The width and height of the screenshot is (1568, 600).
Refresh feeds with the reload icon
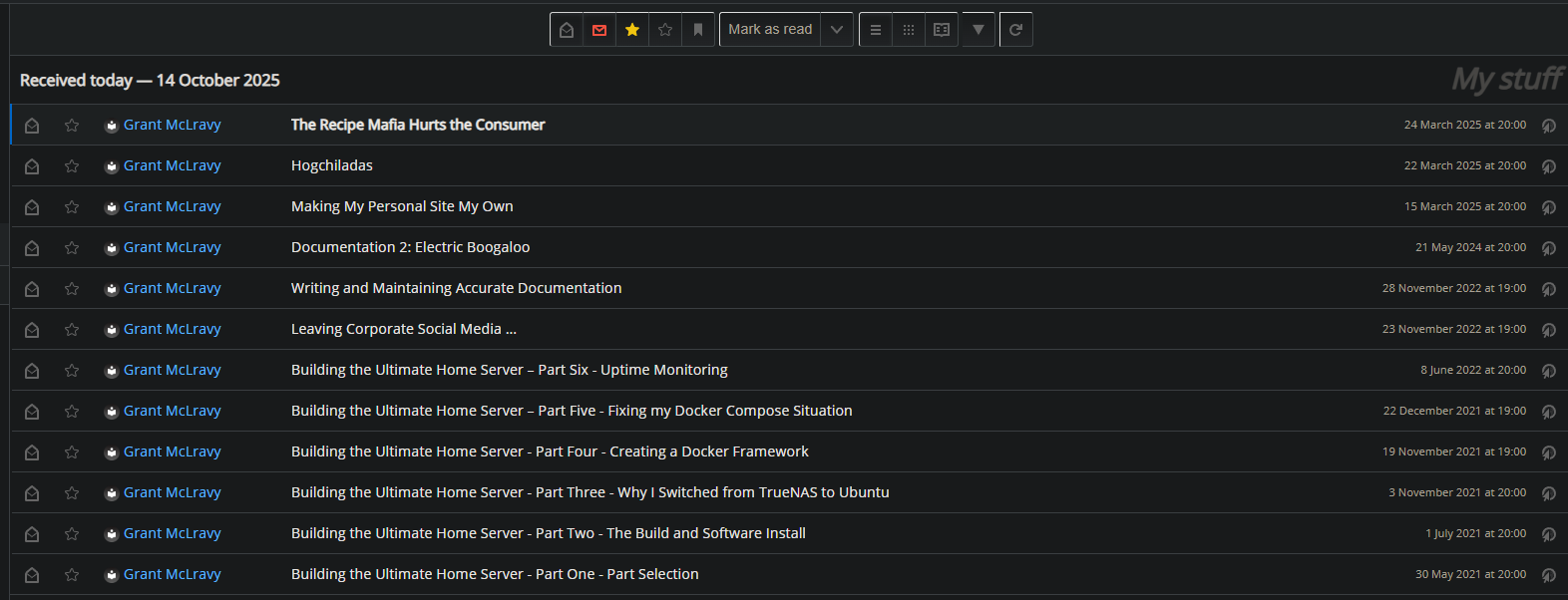[1015, 30]
